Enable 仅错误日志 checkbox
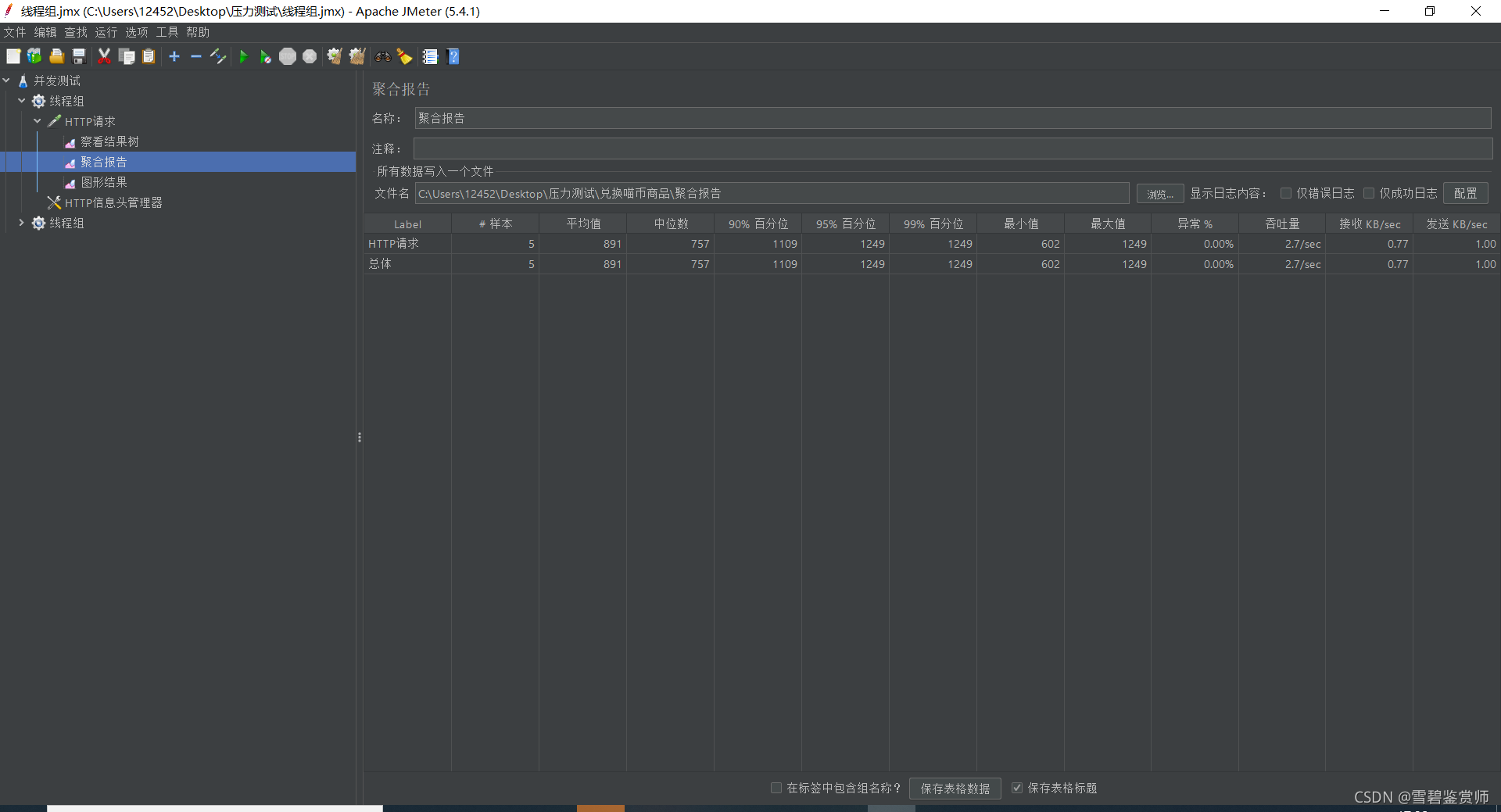The height and width of the screenshot is (812, 1501). point(1285,193)
